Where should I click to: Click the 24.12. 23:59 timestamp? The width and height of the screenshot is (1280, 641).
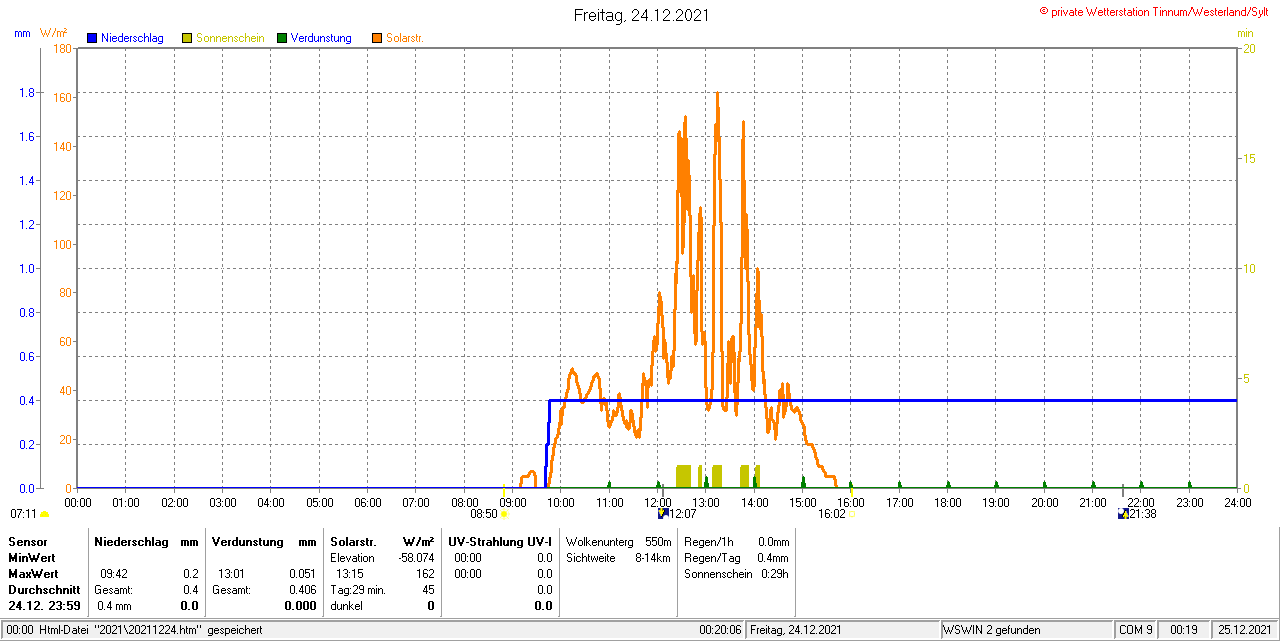(44, 606)
